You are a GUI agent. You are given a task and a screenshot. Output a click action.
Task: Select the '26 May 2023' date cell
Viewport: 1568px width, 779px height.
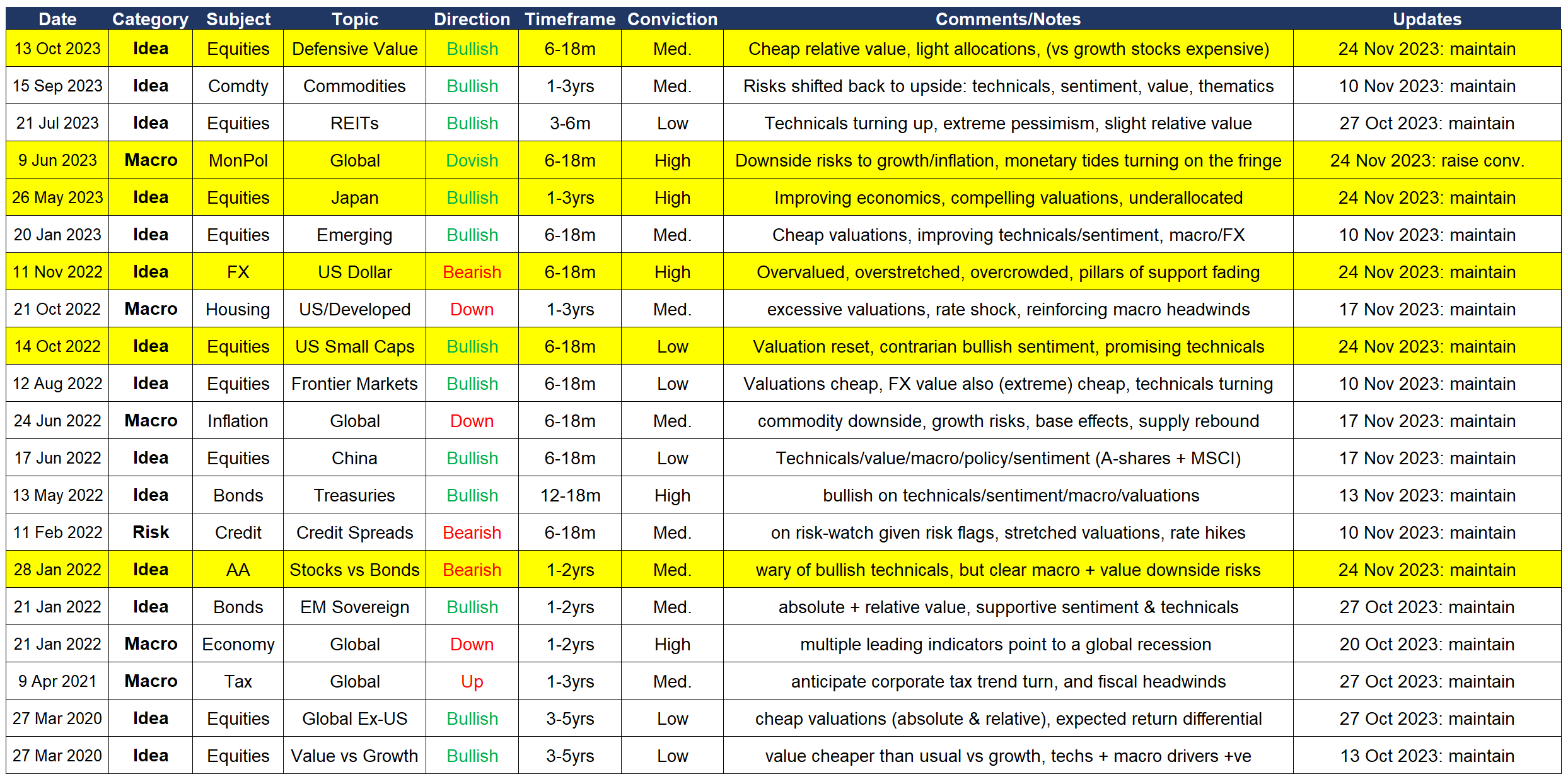(x=57, y=197)
